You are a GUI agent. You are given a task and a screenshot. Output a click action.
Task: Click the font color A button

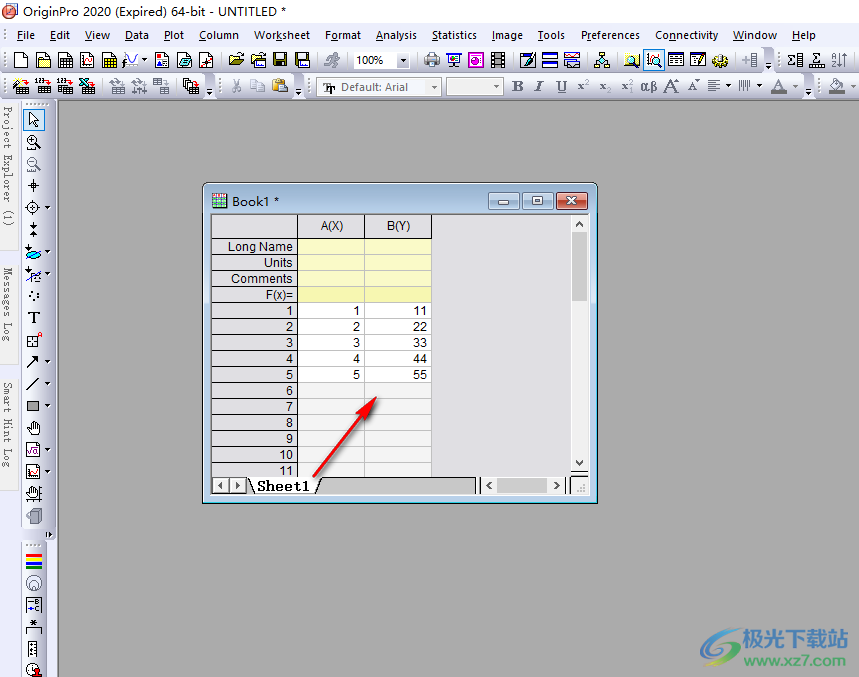[x=779, y=87]
